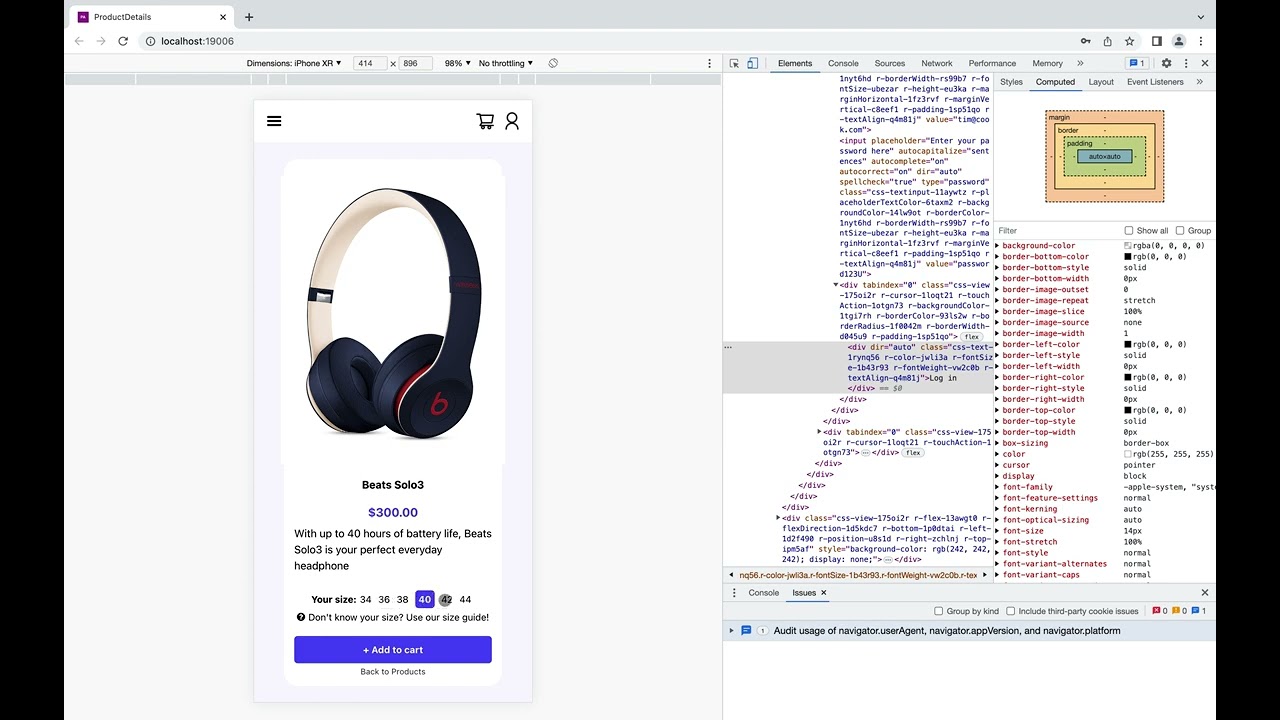Open the 98% zoom dropdown
This screenshot has width=1280, height=720.
pyautogui.click(x=456, y=63)
